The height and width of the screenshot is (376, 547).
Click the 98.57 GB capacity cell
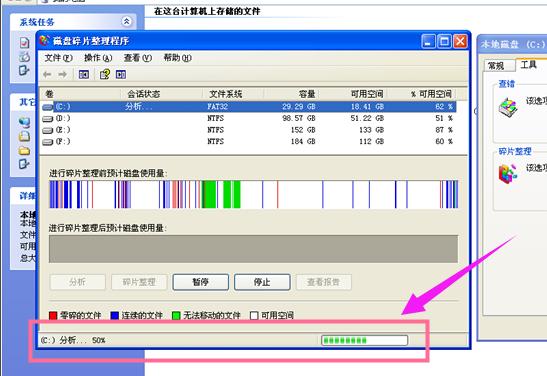click(299, 119)
